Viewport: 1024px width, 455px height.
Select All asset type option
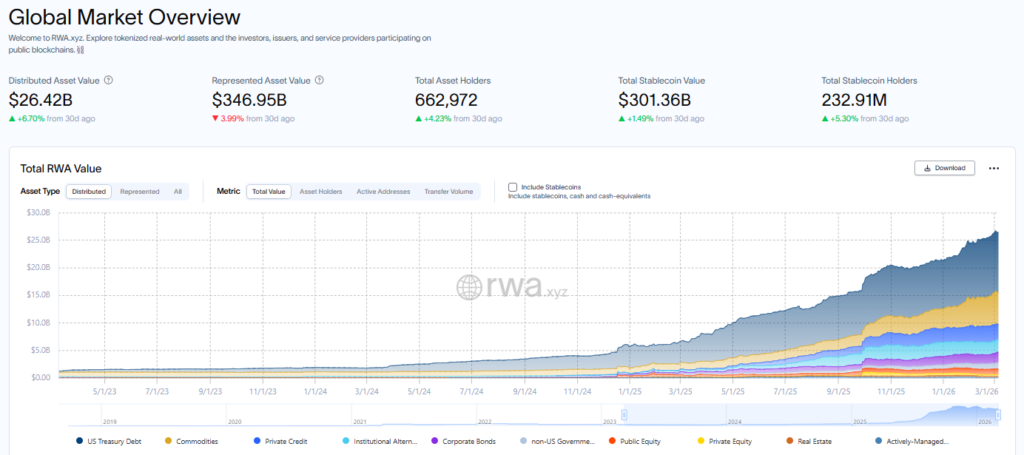(177, 191)
